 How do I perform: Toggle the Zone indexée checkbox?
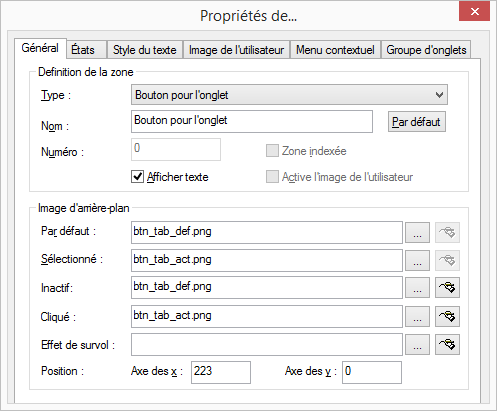[x=272, y=151]
